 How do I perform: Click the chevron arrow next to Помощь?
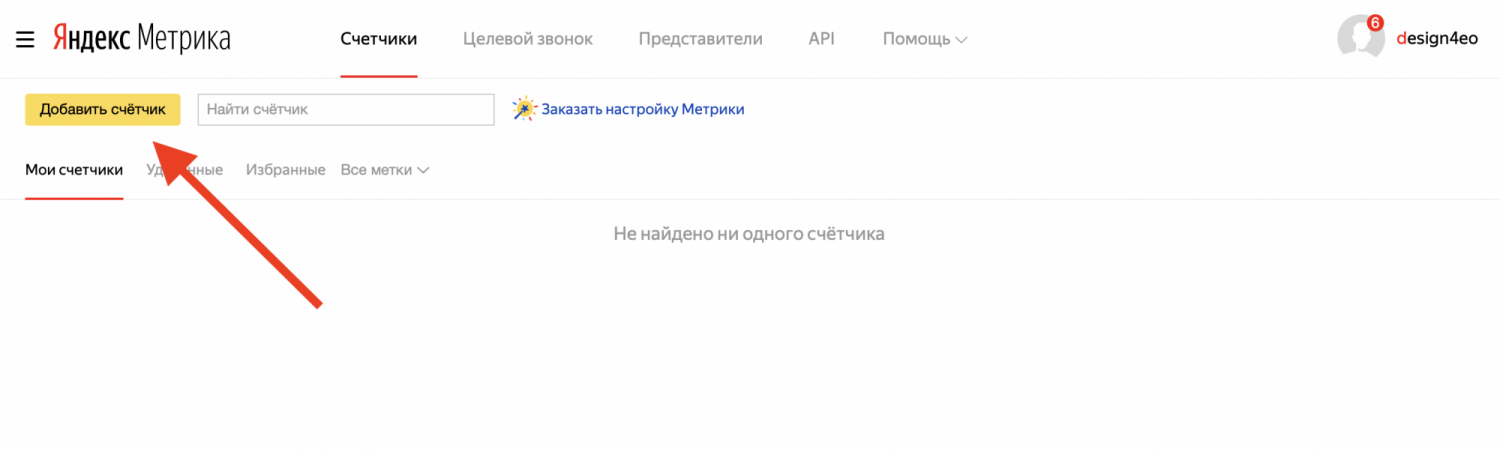click(961, 40)
